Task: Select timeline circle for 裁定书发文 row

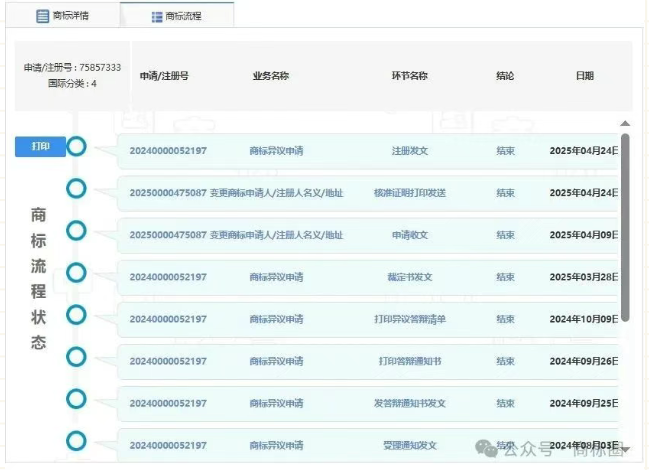Action: (76, 273)
